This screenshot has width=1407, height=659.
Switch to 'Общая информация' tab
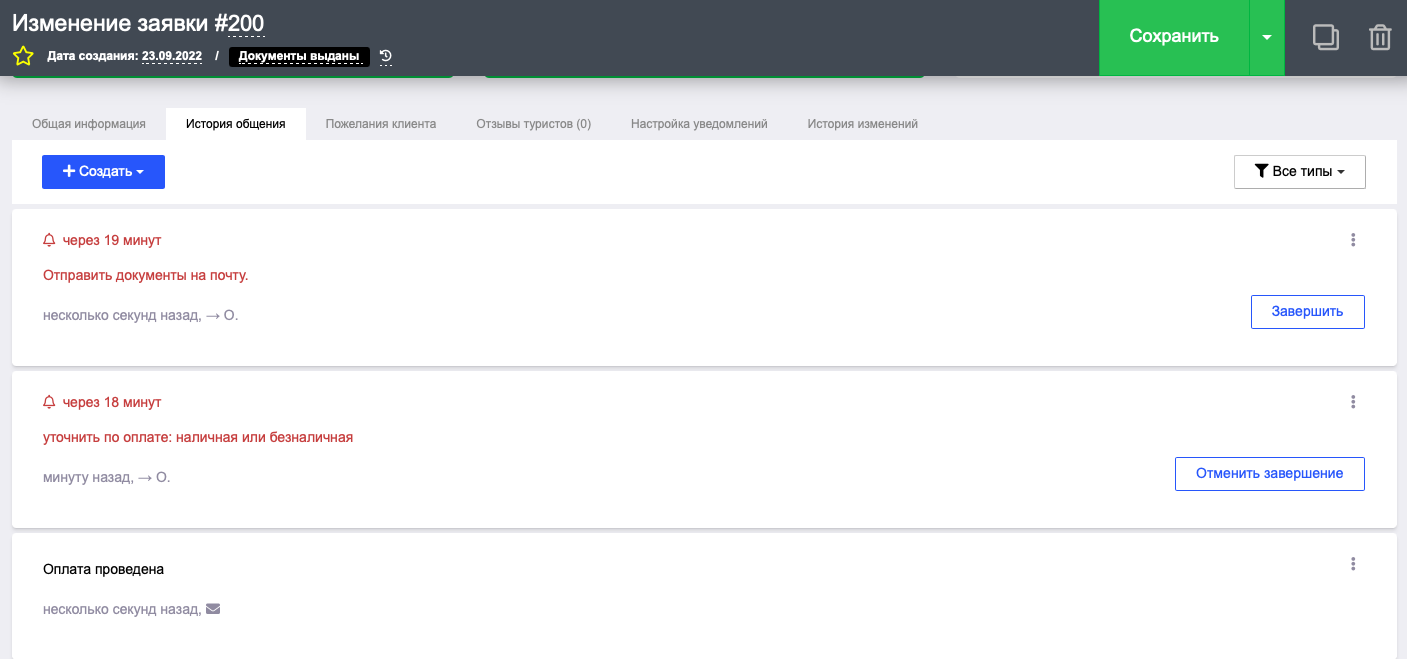pyautogui.click(x=89, y=124)
